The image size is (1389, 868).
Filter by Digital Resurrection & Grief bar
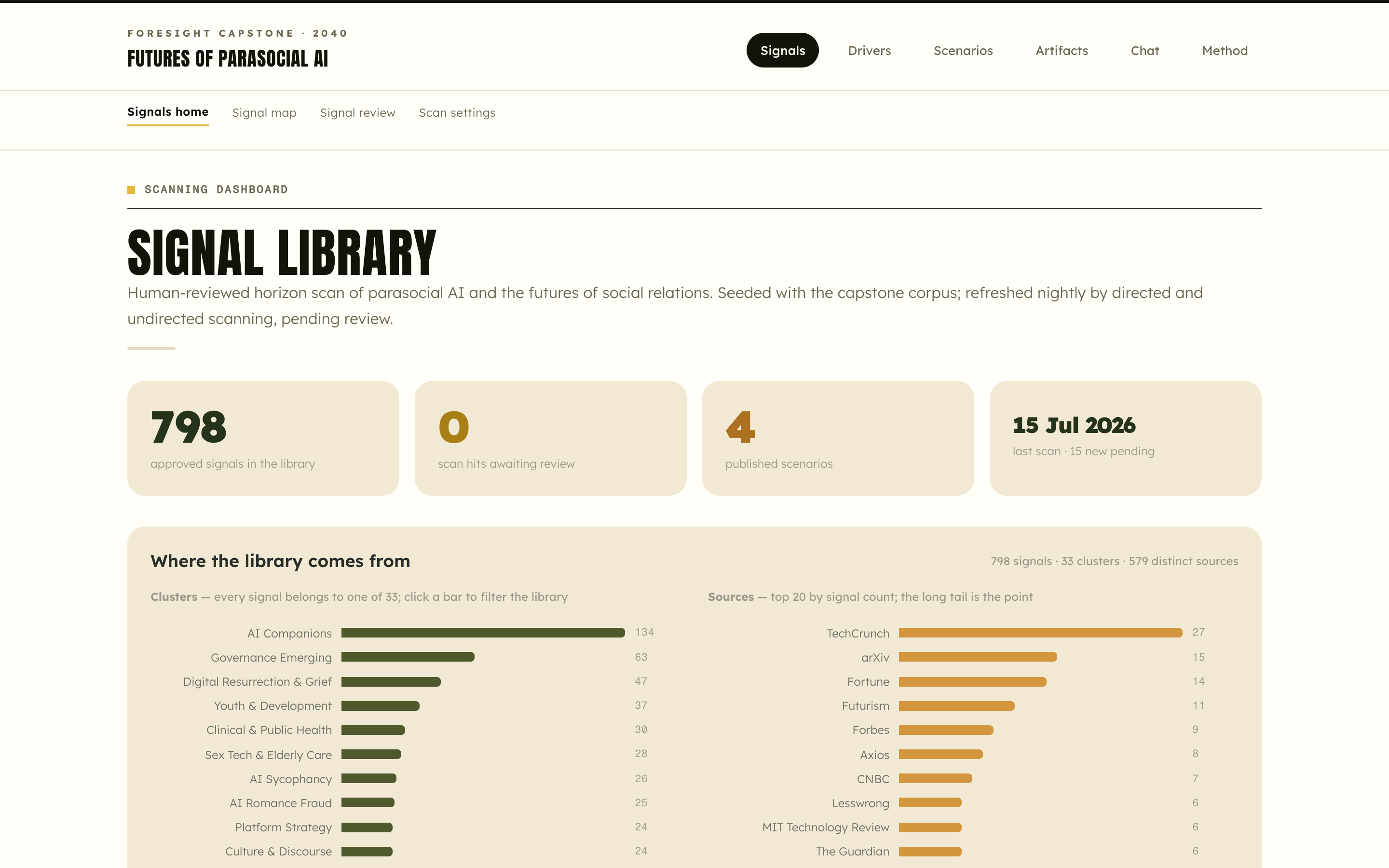[x=391, y=681]
